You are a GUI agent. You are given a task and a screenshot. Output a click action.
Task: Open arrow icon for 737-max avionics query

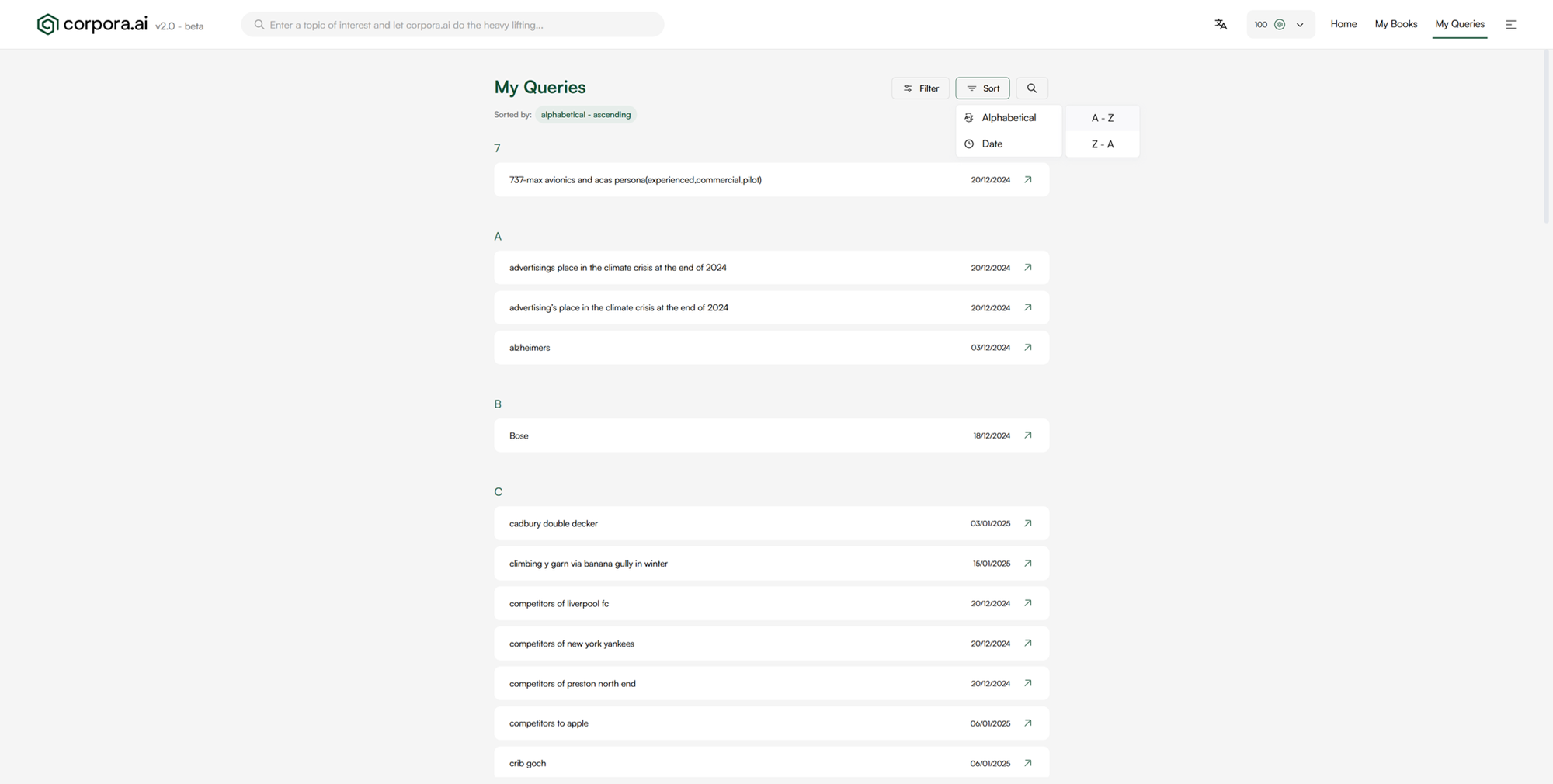coord(1027,179)
